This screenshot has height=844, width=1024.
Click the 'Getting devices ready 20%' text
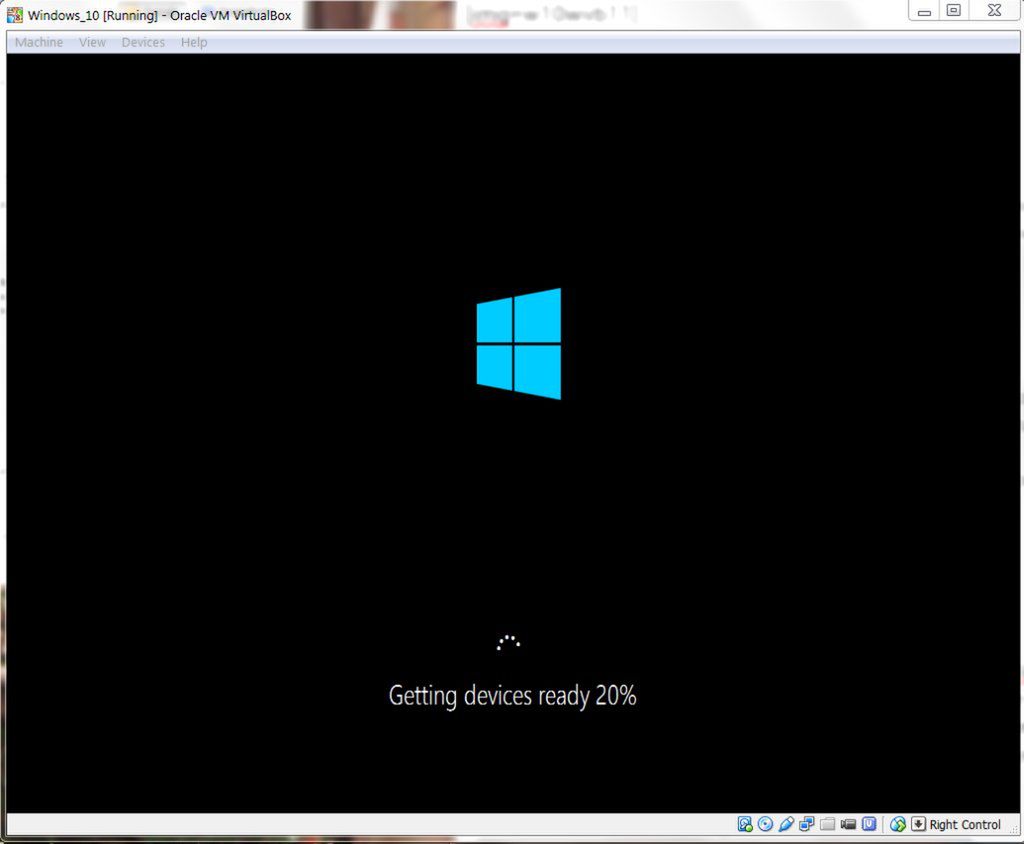coord(513,696)
